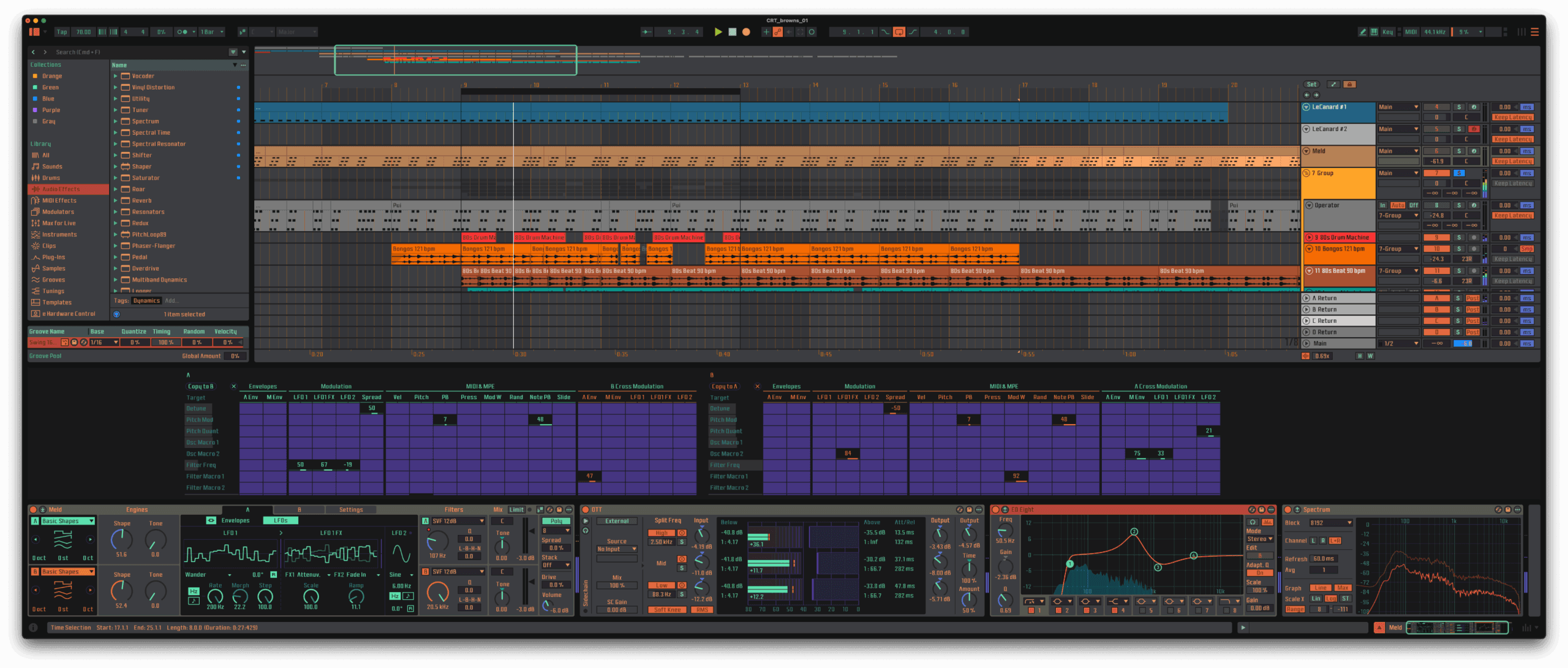
Task: Go forward in browser history
Action: click(45, 52)
